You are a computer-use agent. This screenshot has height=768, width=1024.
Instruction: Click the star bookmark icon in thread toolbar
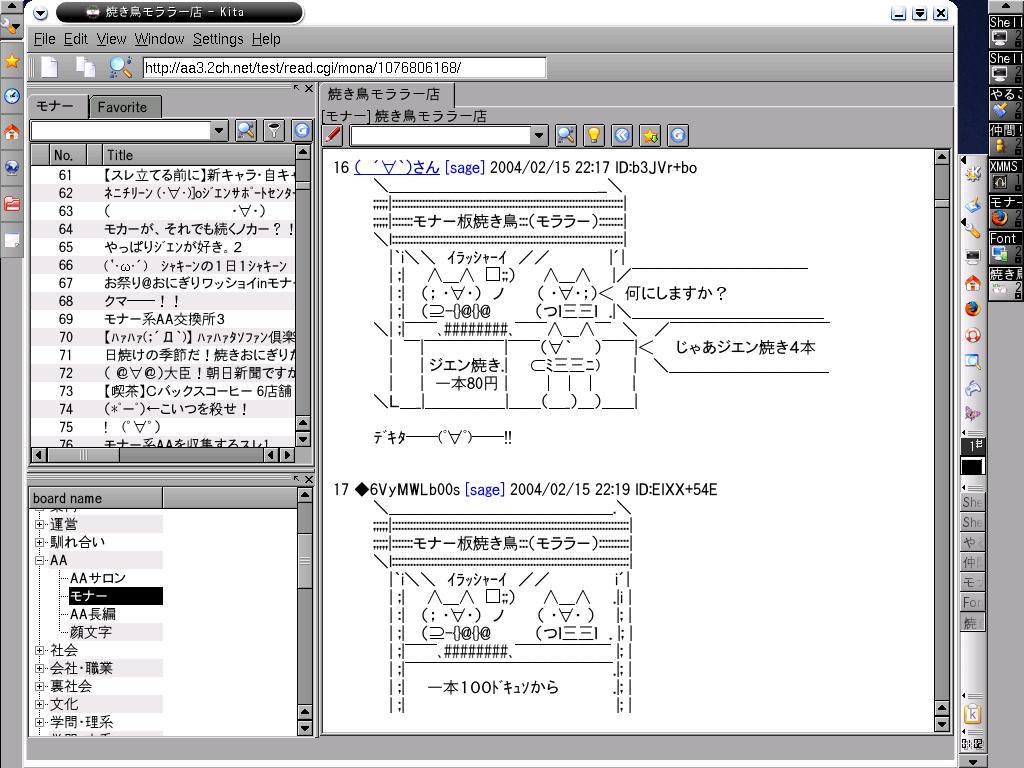(x=650, y=135)
